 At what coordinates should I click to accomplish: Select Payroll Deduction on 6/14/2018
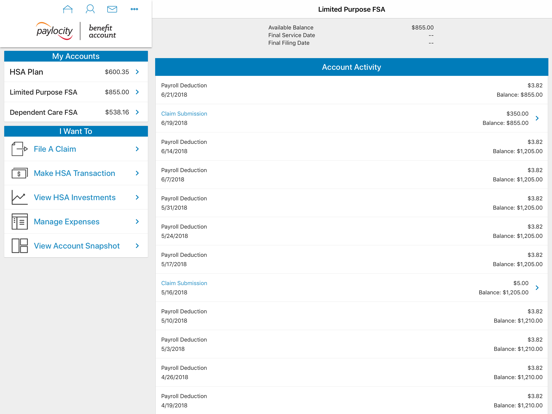click(x=351, y=146)
